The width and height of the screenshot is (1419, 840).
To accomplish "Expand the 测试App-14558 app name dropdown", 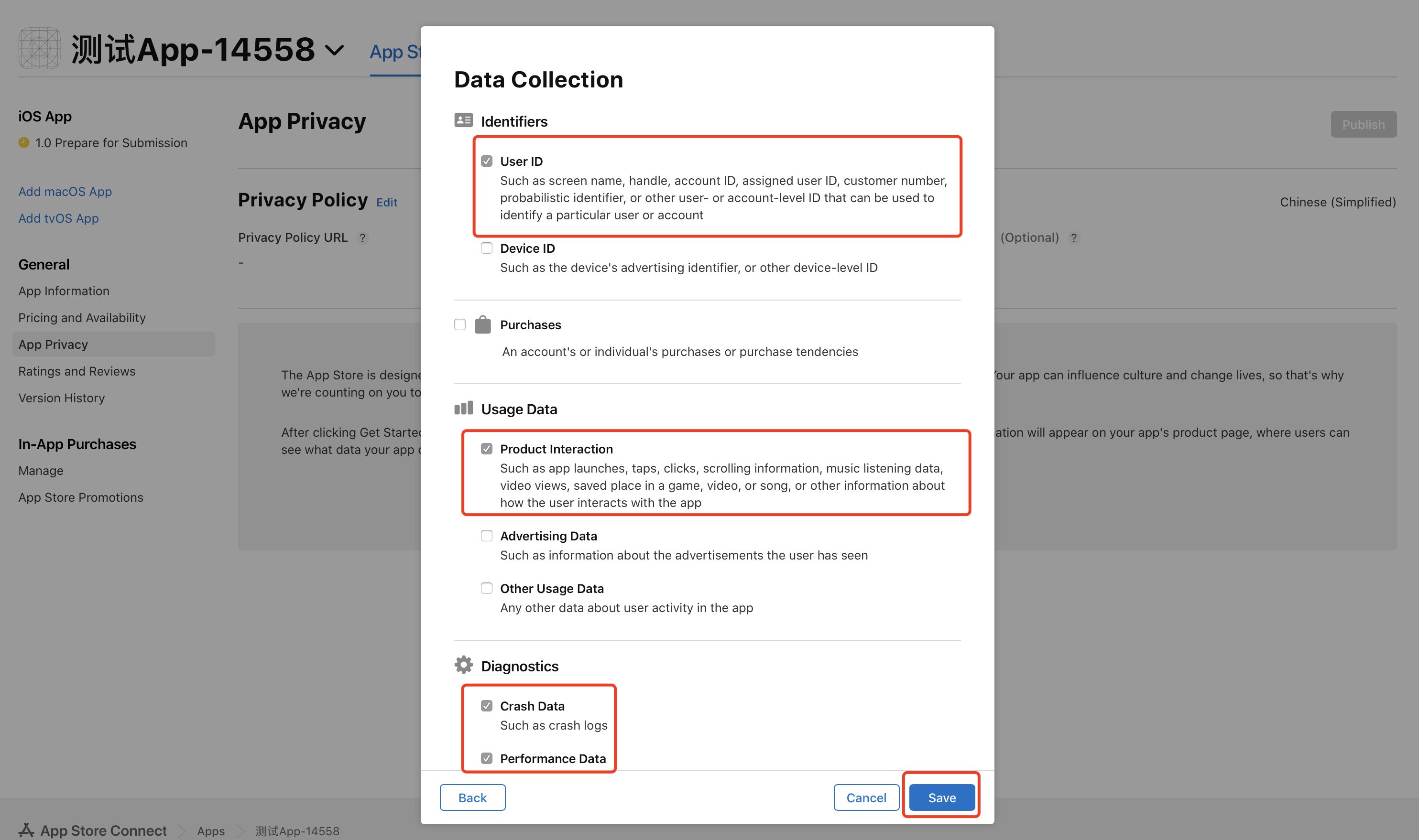I will 335,50.
